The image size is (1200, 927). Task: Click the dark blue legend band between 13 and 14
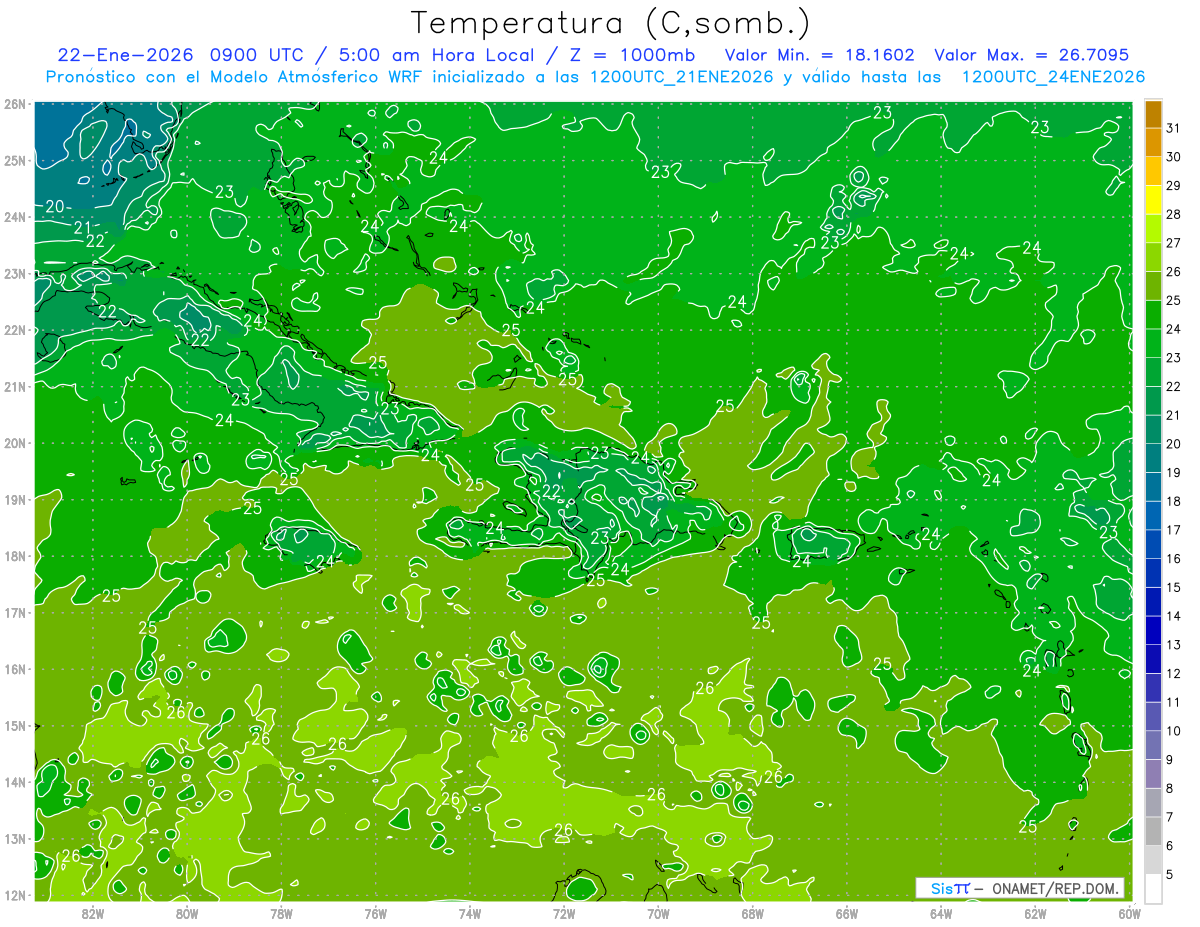click(x=1153, y=631)
